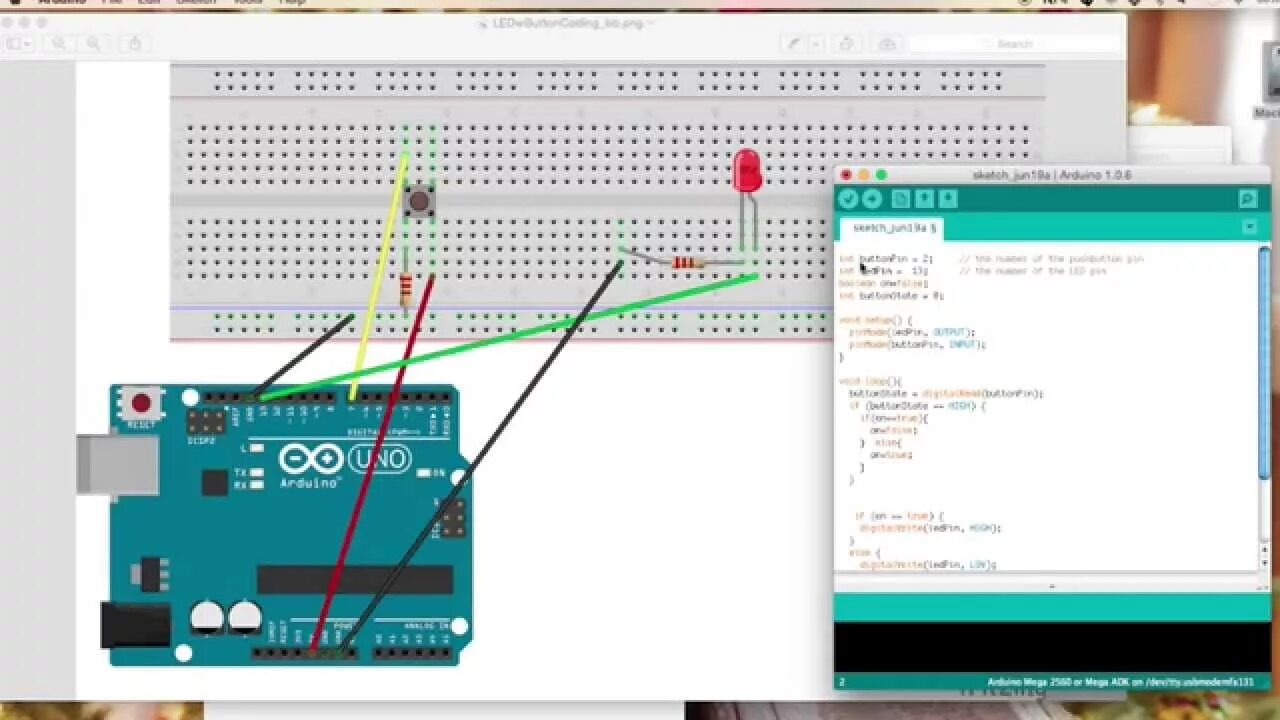The width and height of the screenshot is (1280, 720).
Task: Click the Share icon in Preview toolbar
Action: (x=135, y=44)
